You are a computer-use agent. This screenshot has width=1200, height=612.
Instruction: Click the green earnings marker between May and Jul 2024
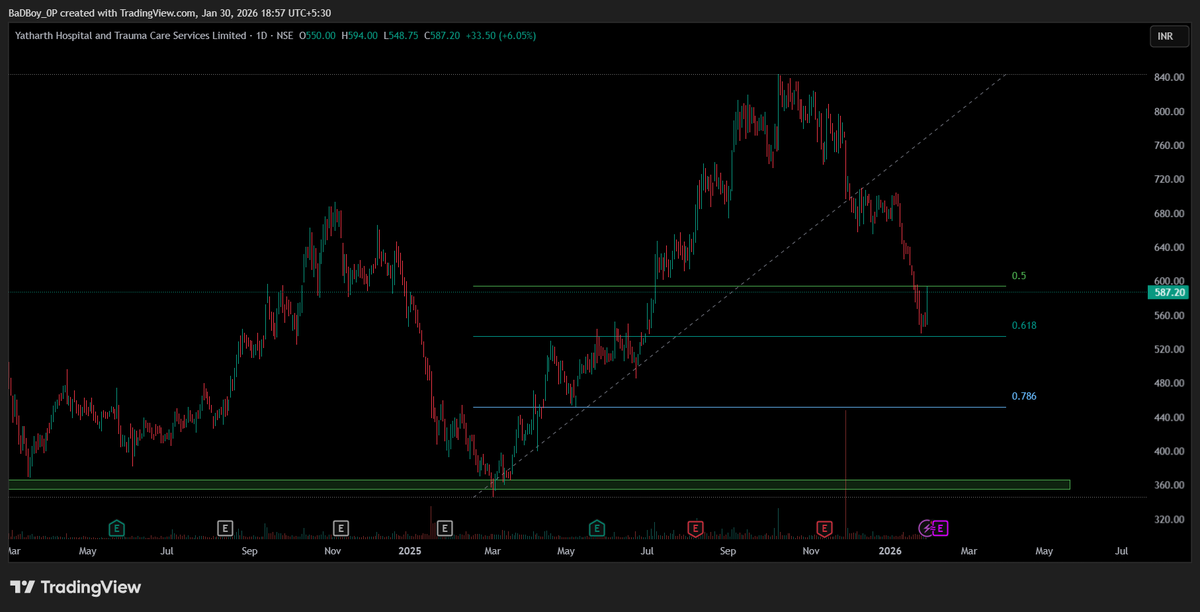[117, 527]
